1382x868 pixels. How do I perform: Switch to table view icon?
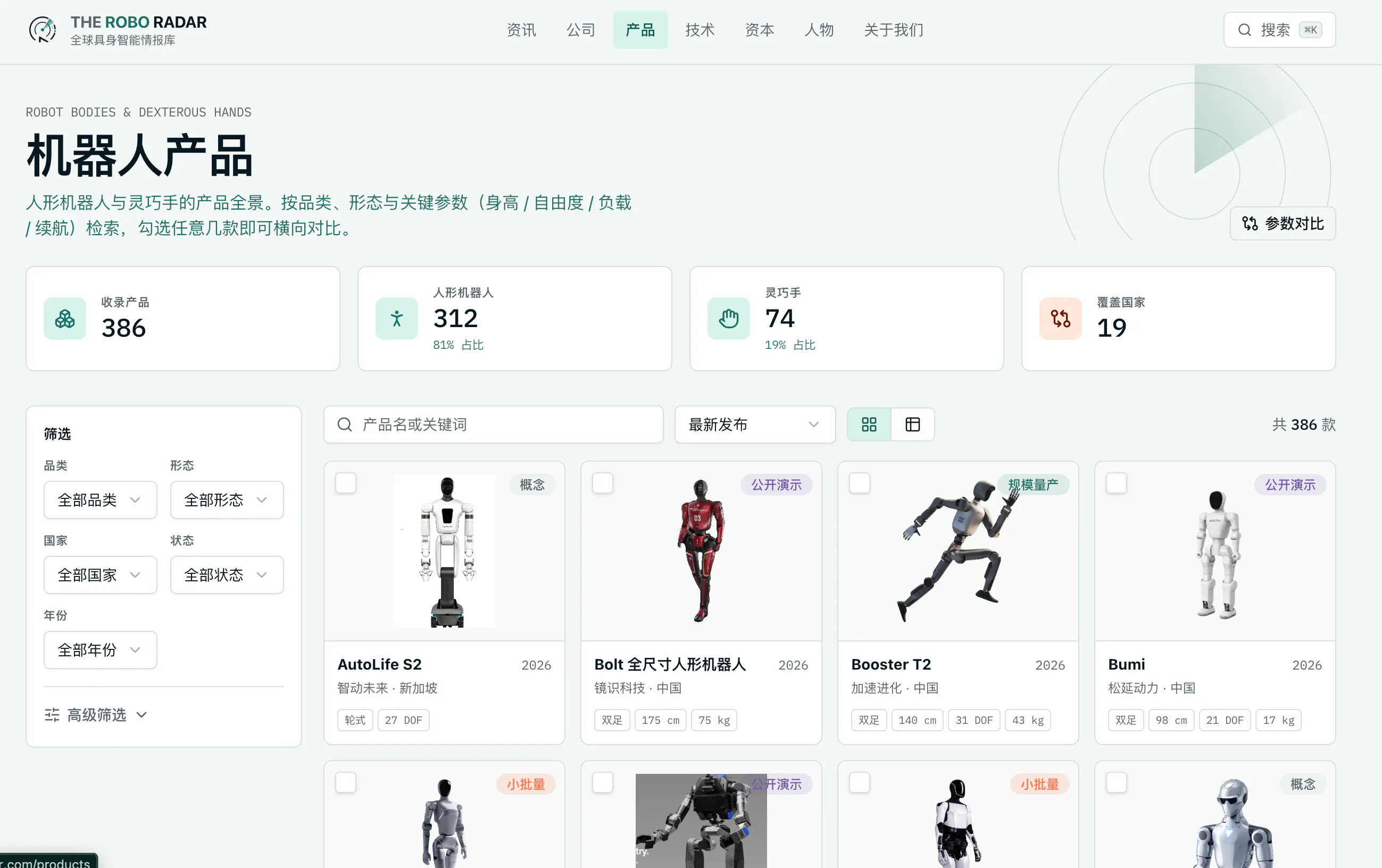click(x=912, y=424)
